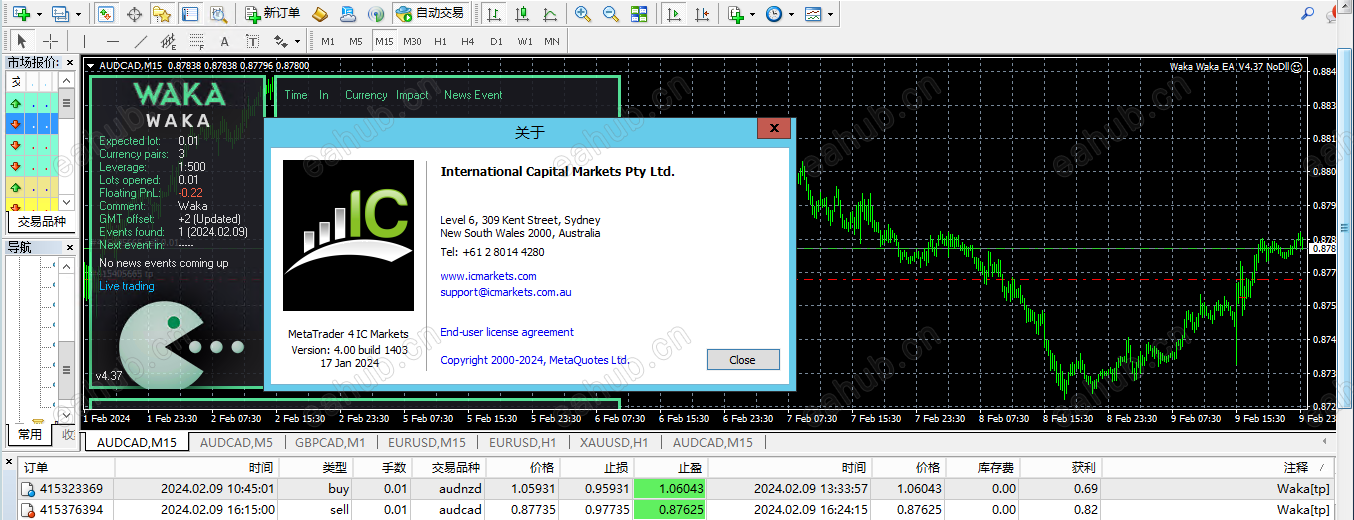Draw a horizontal line tool

click(x=113, y=41)
